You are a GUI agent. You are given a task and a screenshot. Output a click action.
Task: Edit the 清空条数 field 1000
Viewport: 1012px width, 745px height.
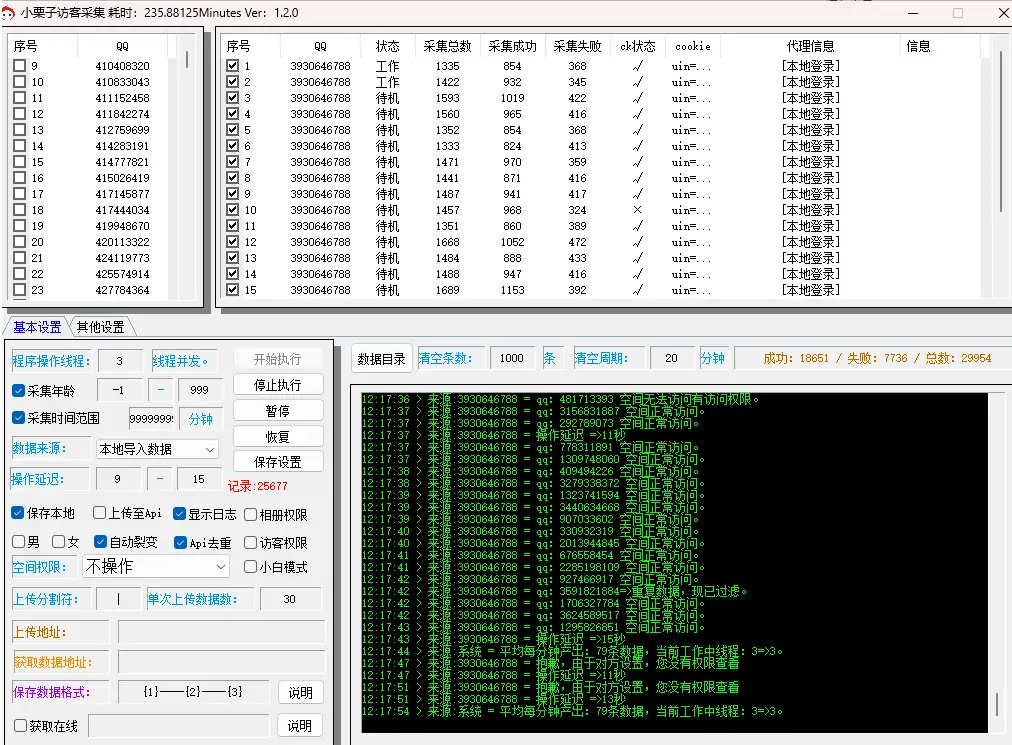511,358
